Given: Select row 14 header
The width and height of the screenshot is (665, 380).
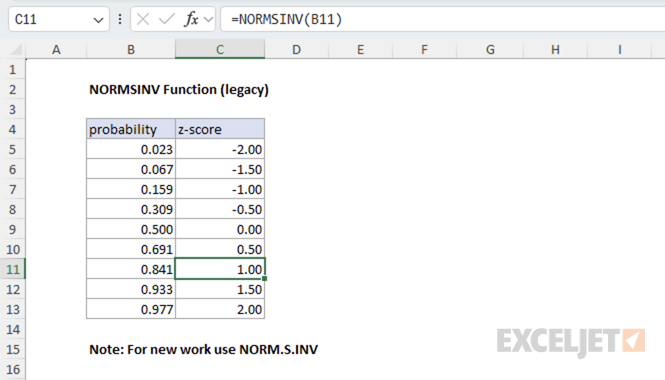Looking at the screenshot, I should [13, 329].
